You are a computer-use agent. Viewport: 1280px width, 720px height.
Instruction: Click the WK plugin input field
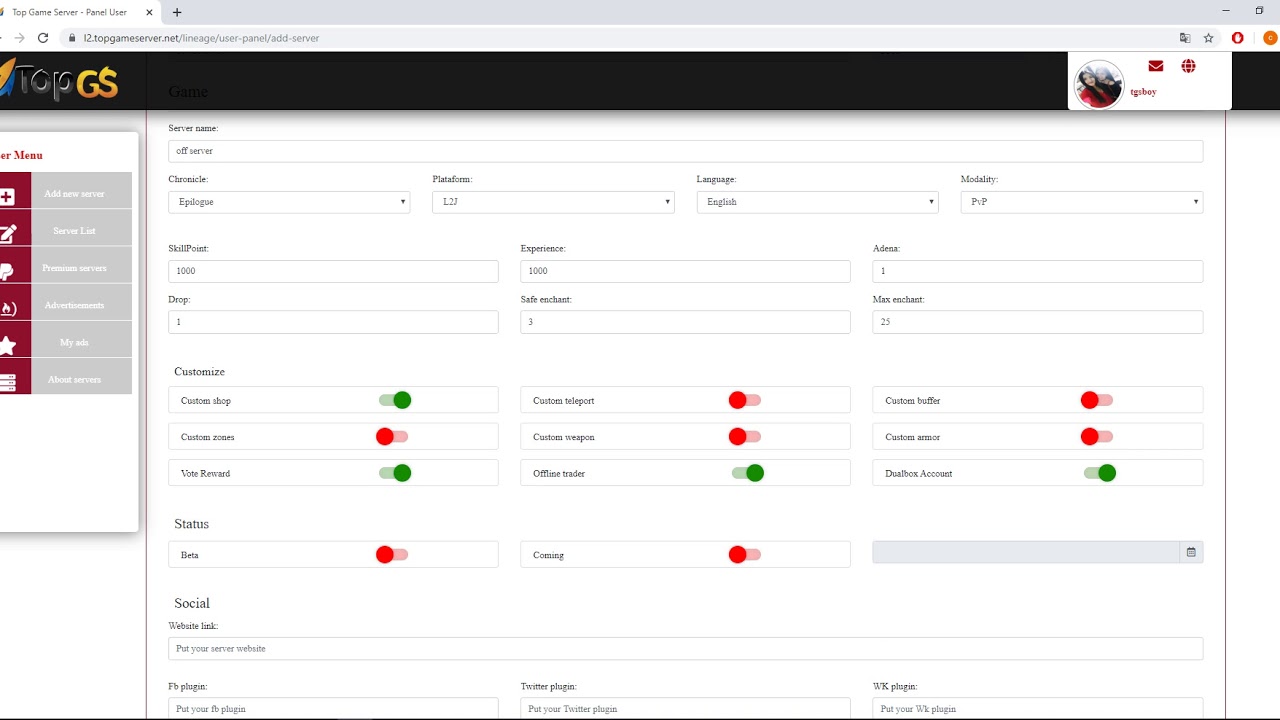1037,708
